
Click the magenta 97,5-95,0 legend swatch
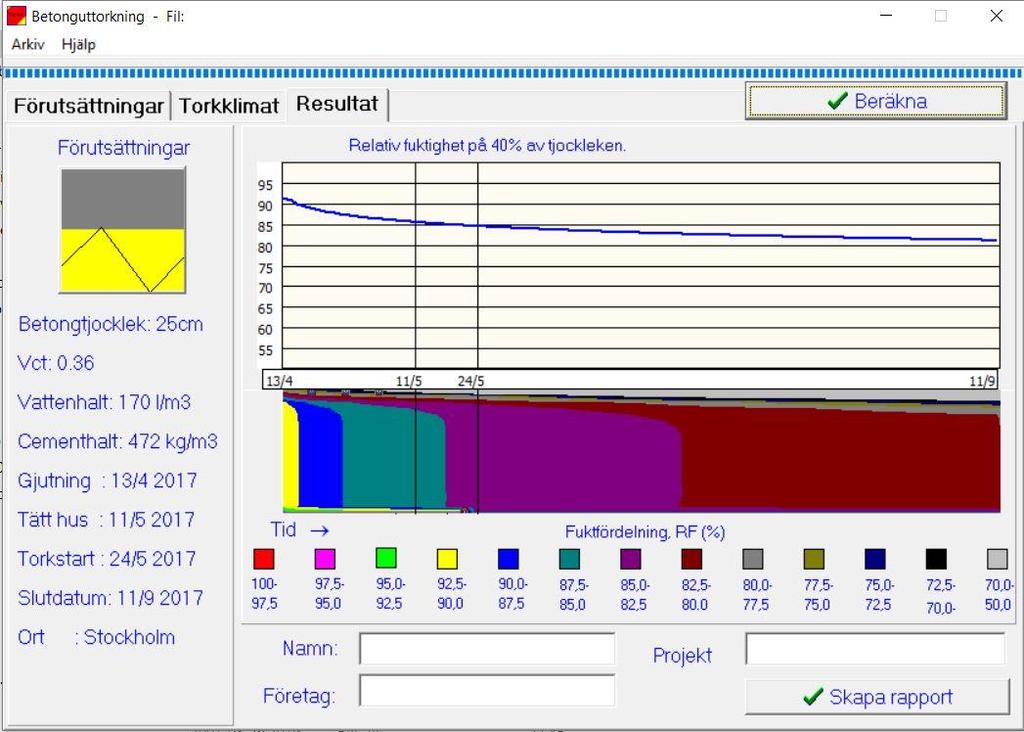click(x=325, y=559)
